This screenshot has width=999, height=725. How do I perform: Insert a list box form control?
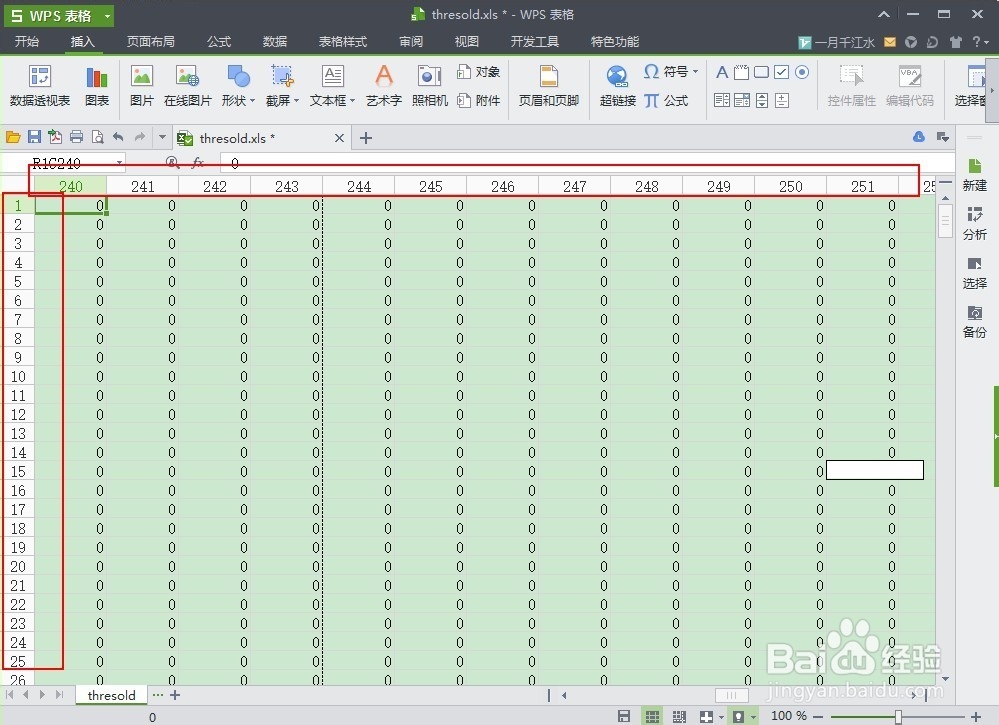pos(721,100)
